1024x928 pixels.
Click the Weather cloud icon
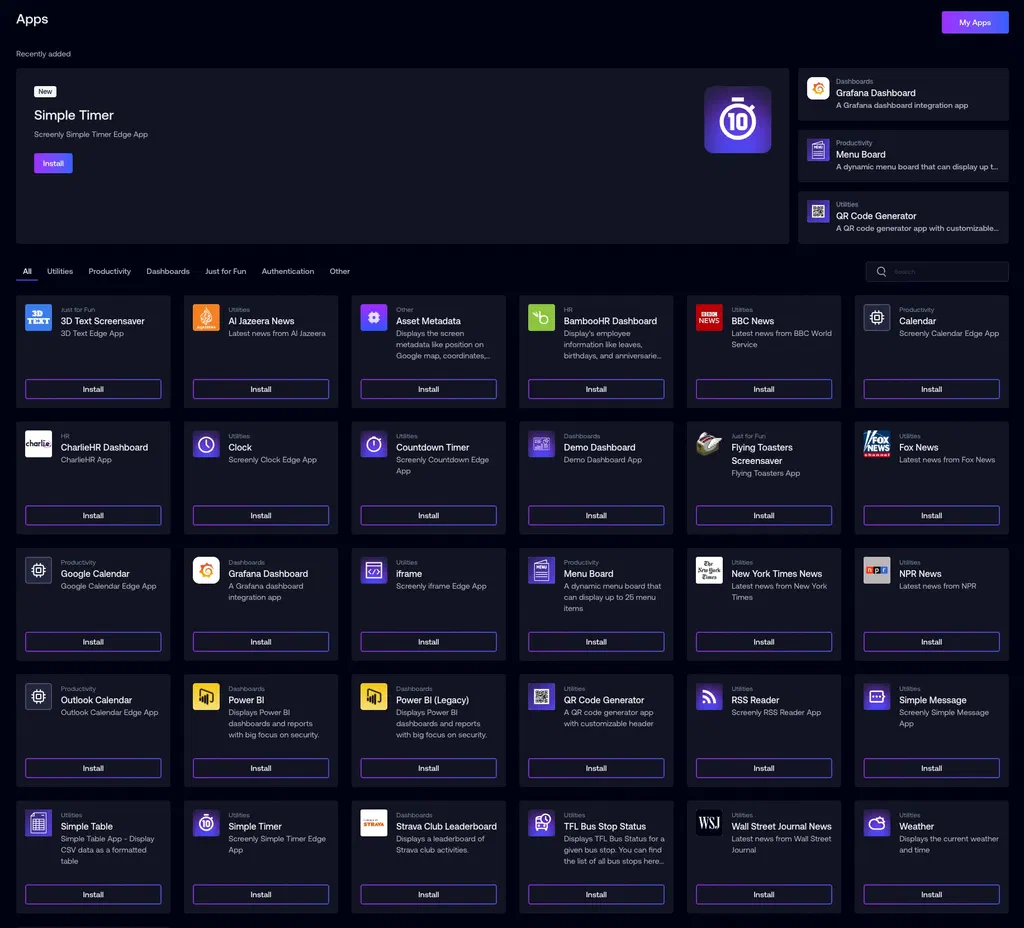coord(876,823)
